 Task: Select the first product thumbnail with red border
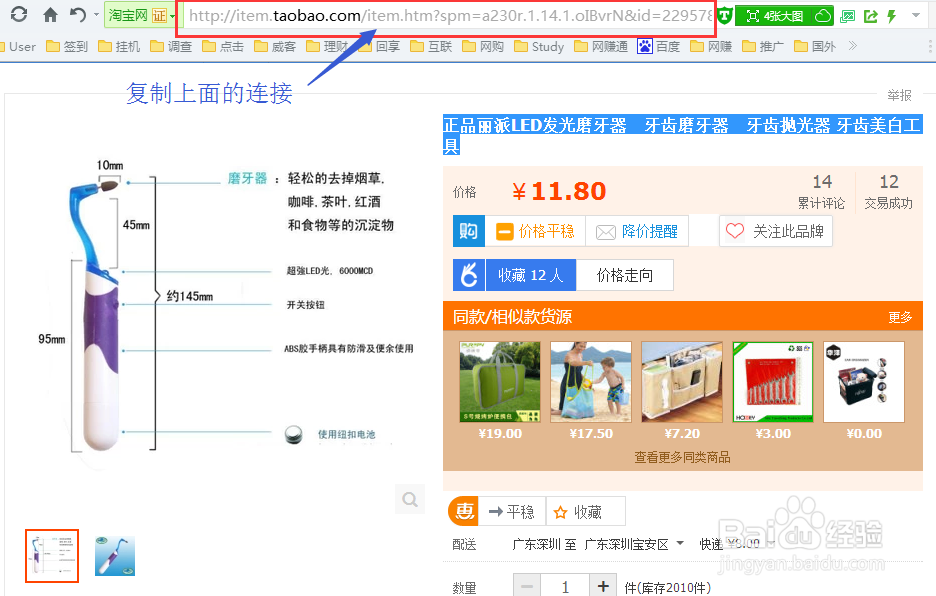click(52, 556)
